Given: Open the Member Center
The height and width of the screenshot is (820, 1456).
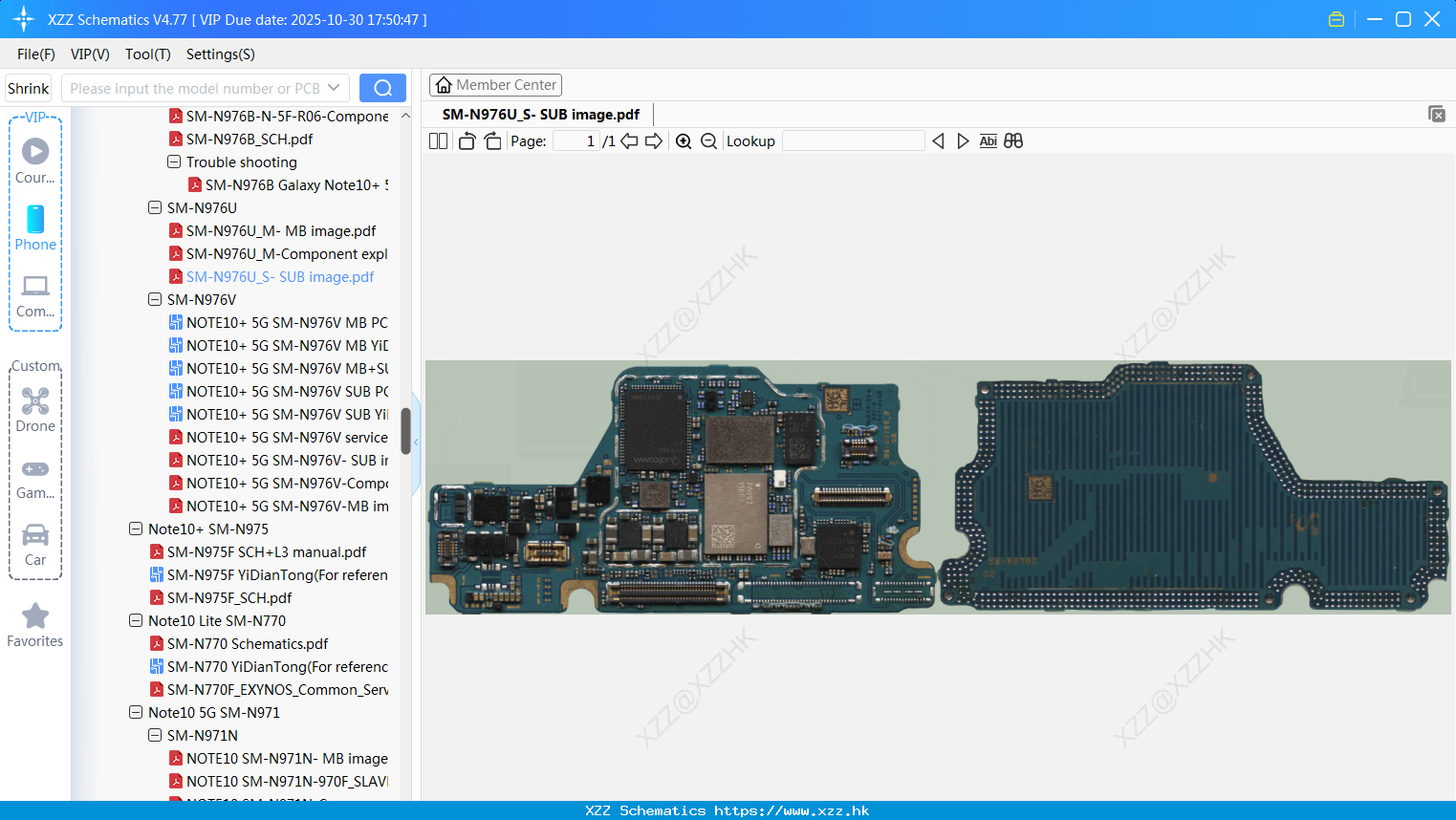Looking at the screenshot, I should pos(495,85).
